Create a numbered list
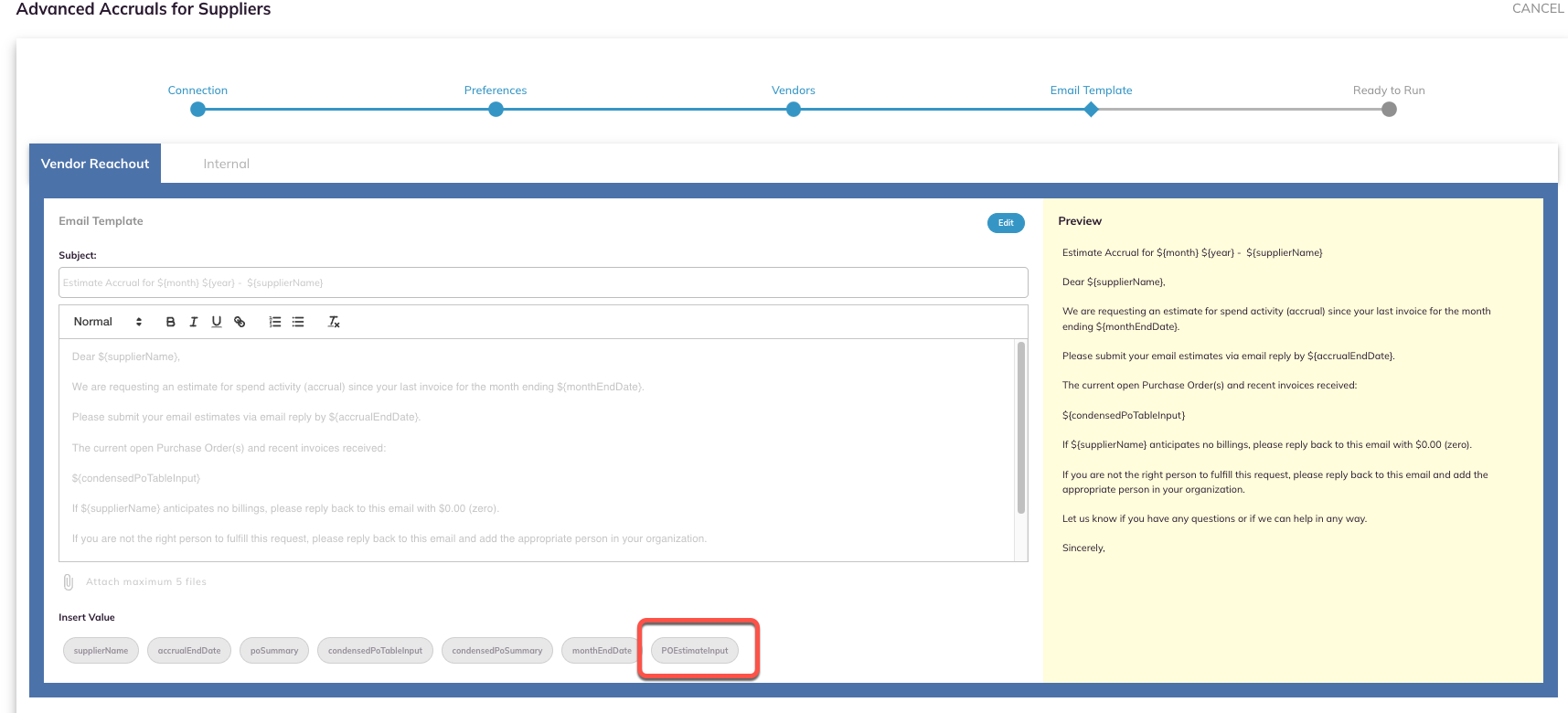 pos(275,322)
